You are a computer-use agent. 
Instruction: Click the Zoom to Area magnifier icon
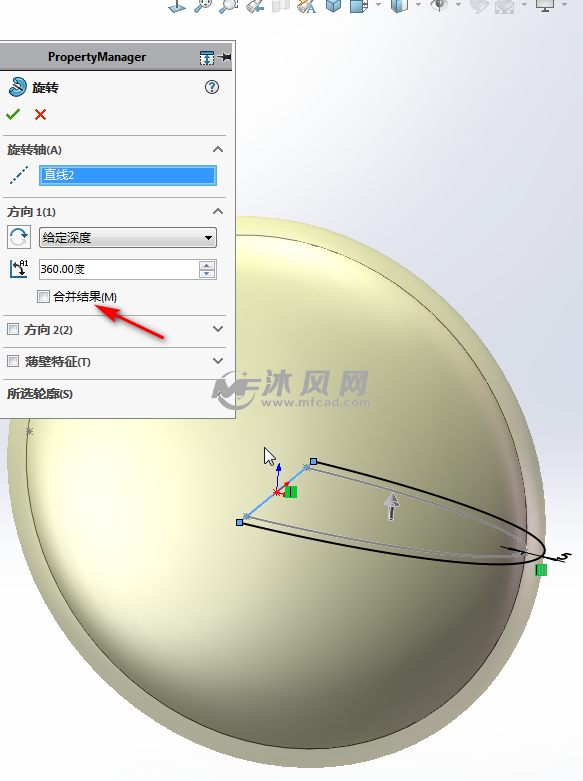click(x=228, y=6)
